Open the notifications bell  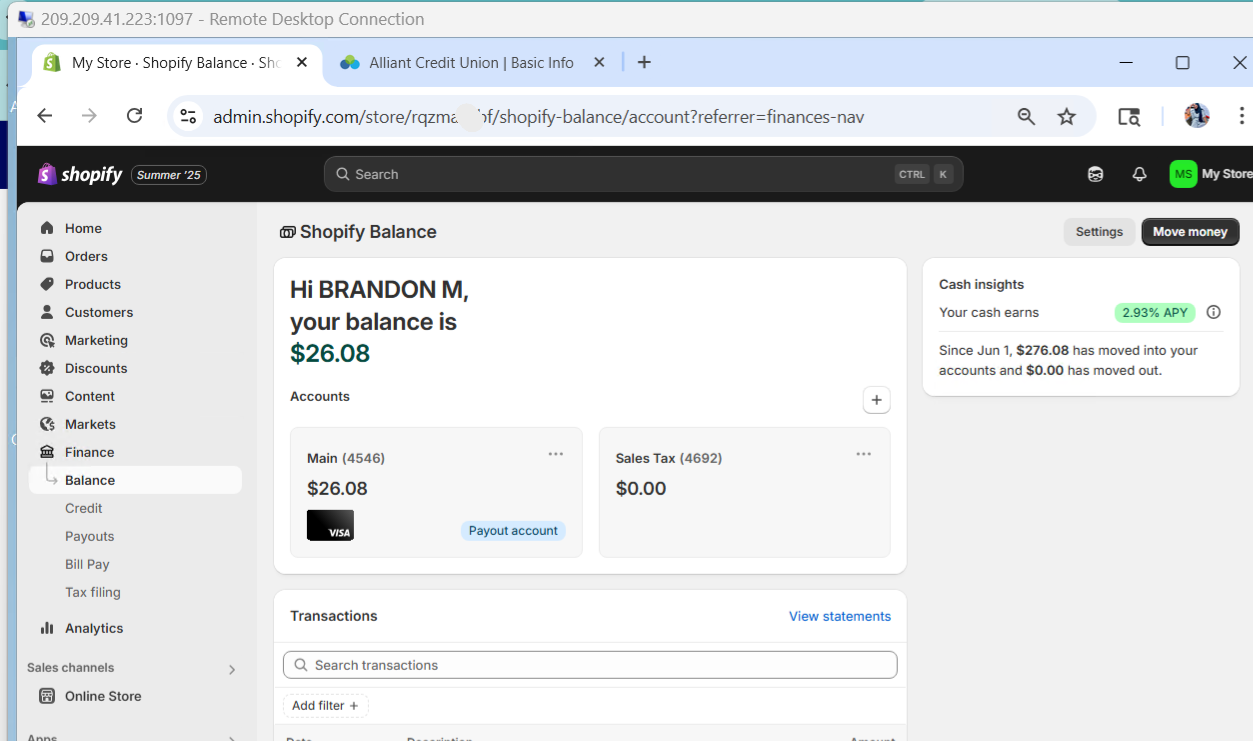click(1139, 174)
